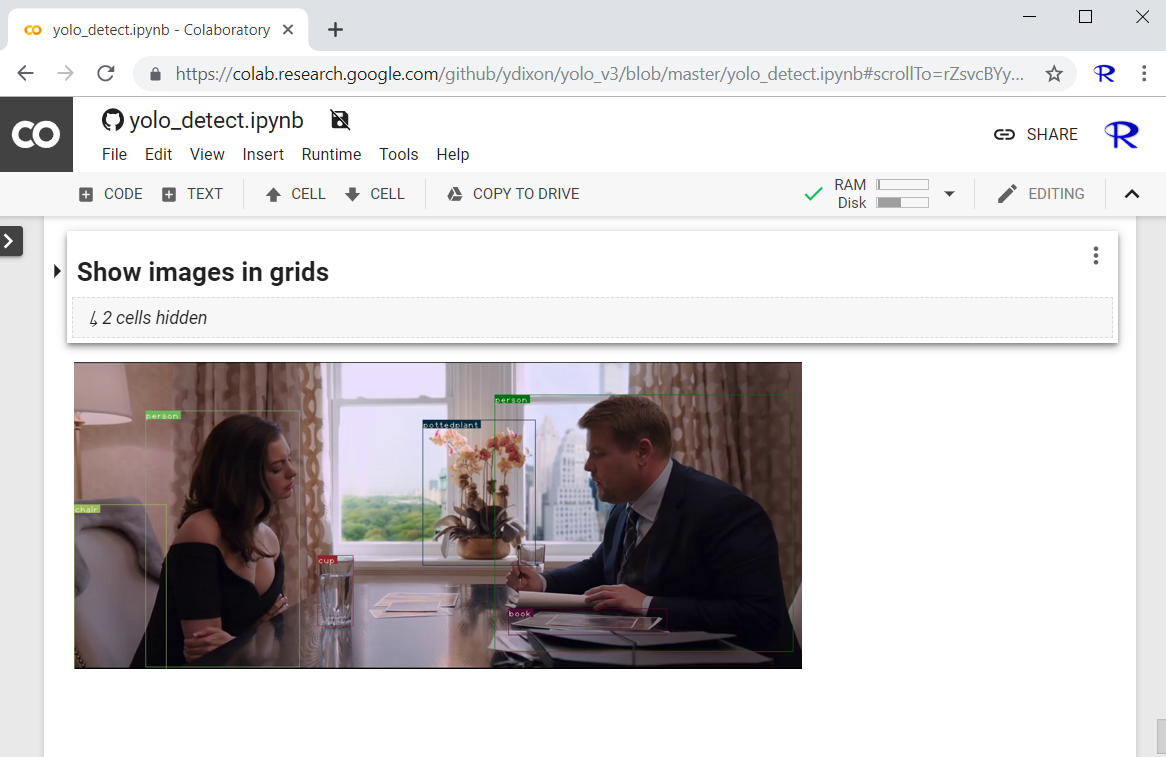
Task: Click the connected checkmark status icon
Action: pyautogui.click(x=814, y=194)
